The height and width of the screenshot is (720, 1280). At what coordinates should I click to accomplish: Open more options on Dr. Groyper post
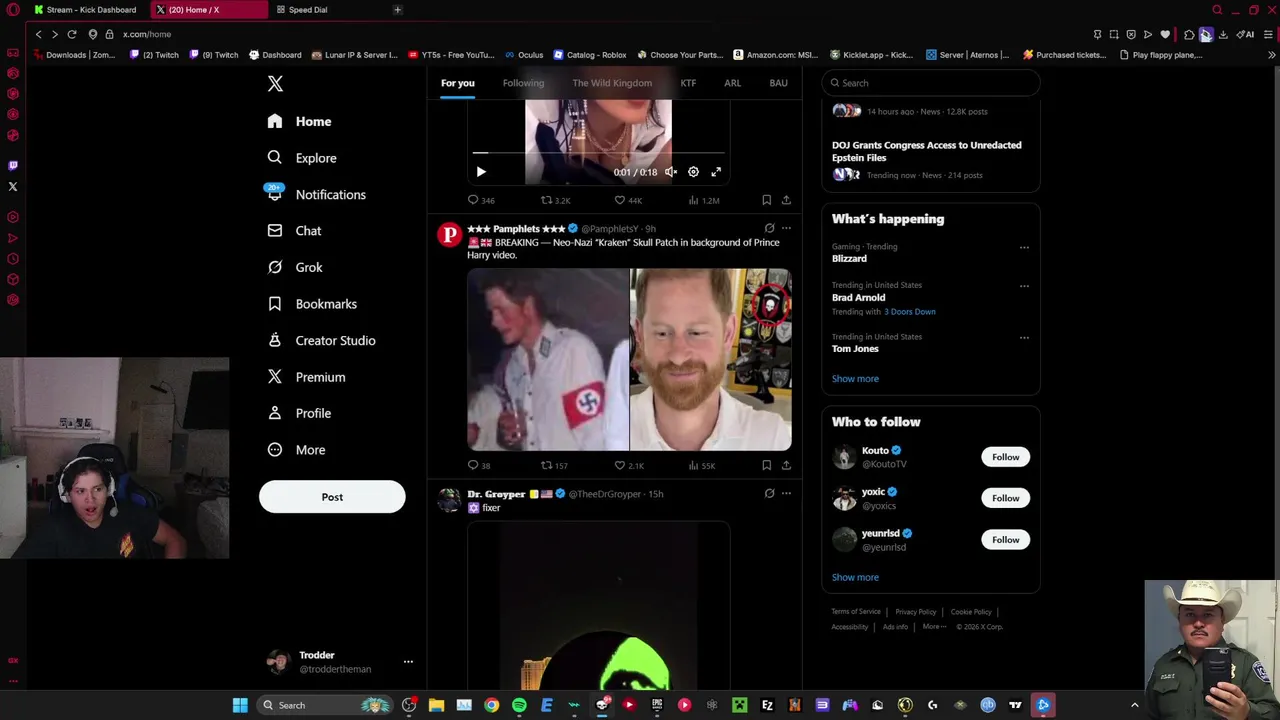[786, 493]
